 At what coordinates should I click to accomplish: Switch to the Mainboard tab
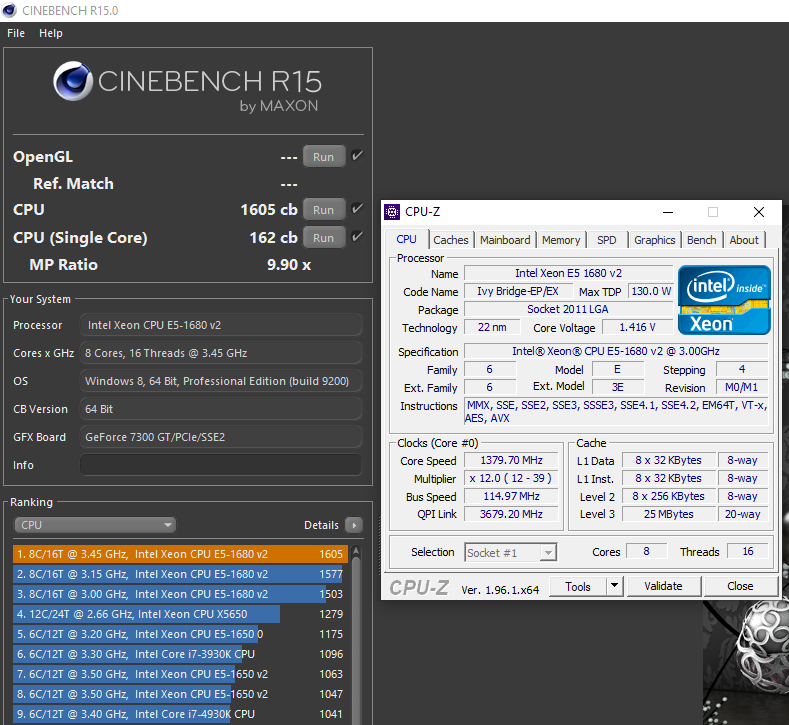click(x=505, y=240)
